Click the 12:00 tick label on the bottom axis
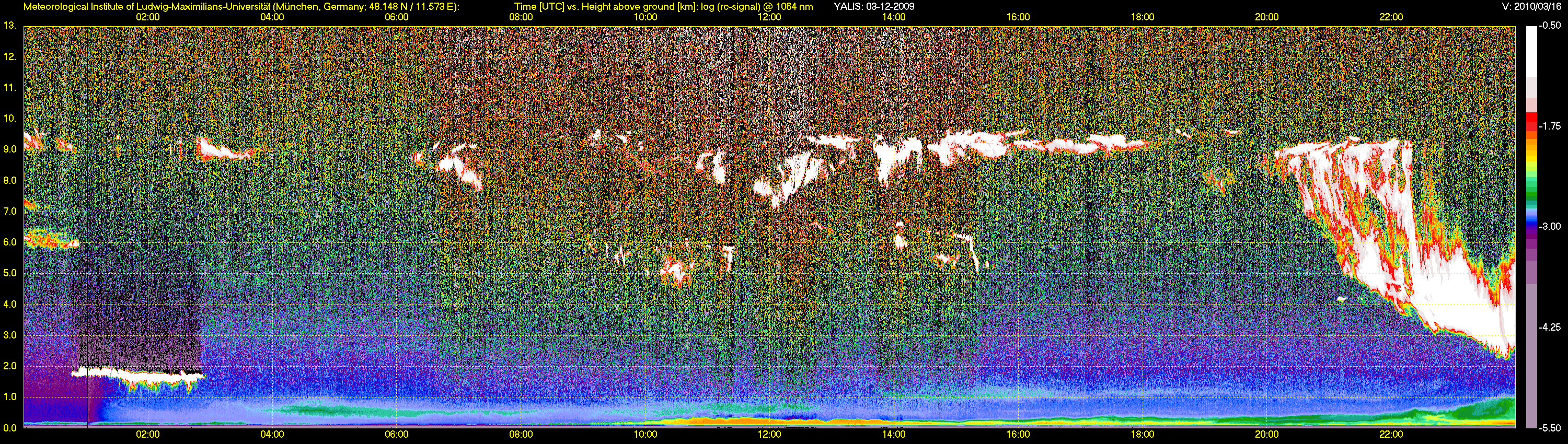This screenshot has height=444, width=1568. [x=769, y=435]
